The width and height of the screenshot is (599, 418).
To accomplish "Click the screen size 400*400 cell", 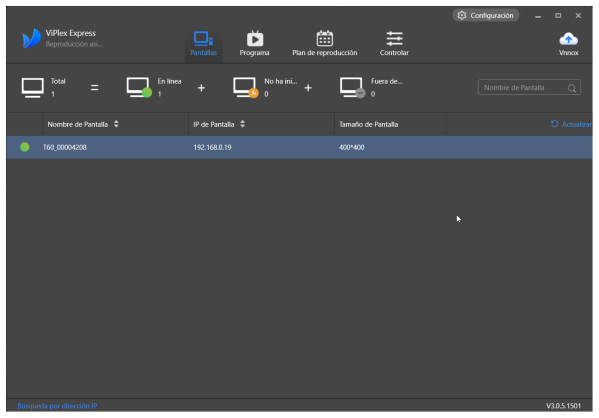I will [x=351, y=147].
